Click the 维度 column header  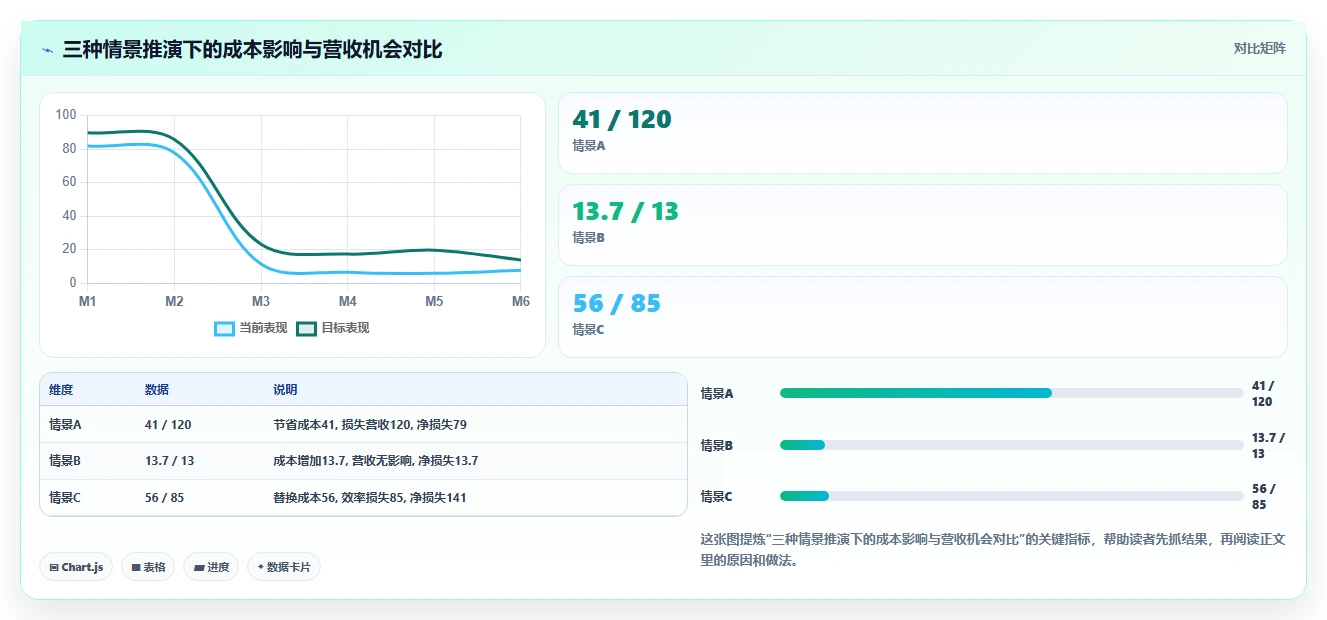pyautogui.click(x=61, y=390)
